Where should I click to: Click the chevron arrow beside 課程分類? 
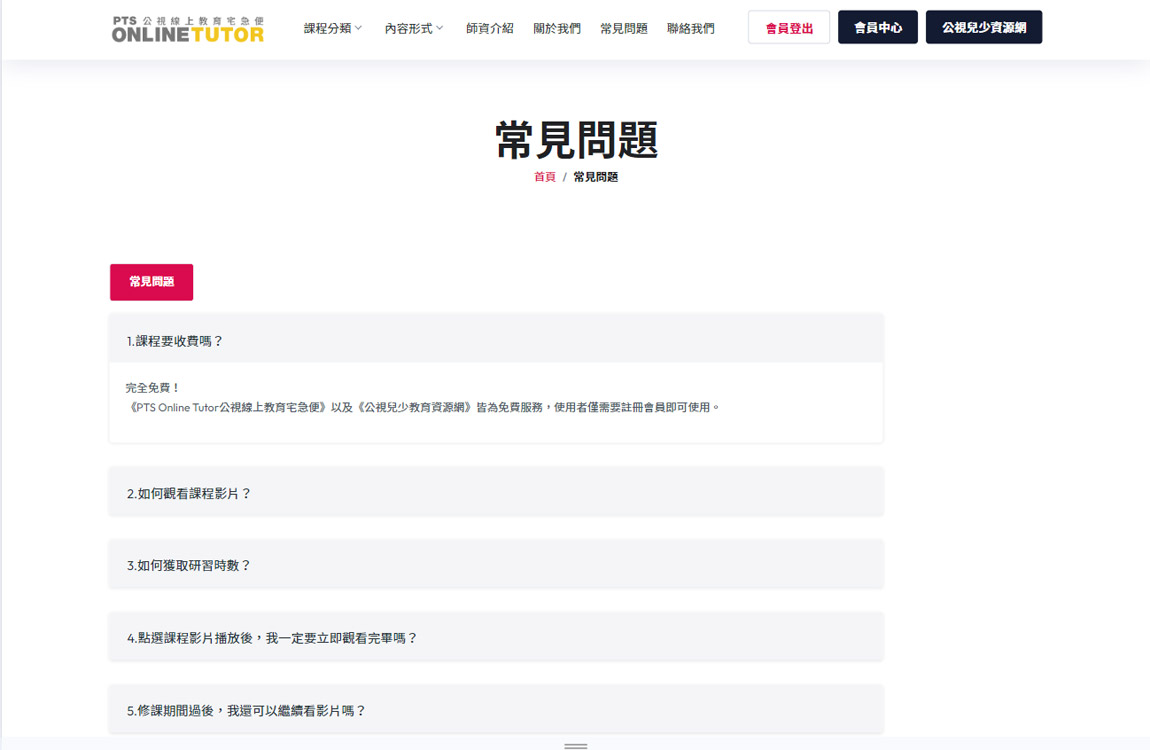[359, 28]
